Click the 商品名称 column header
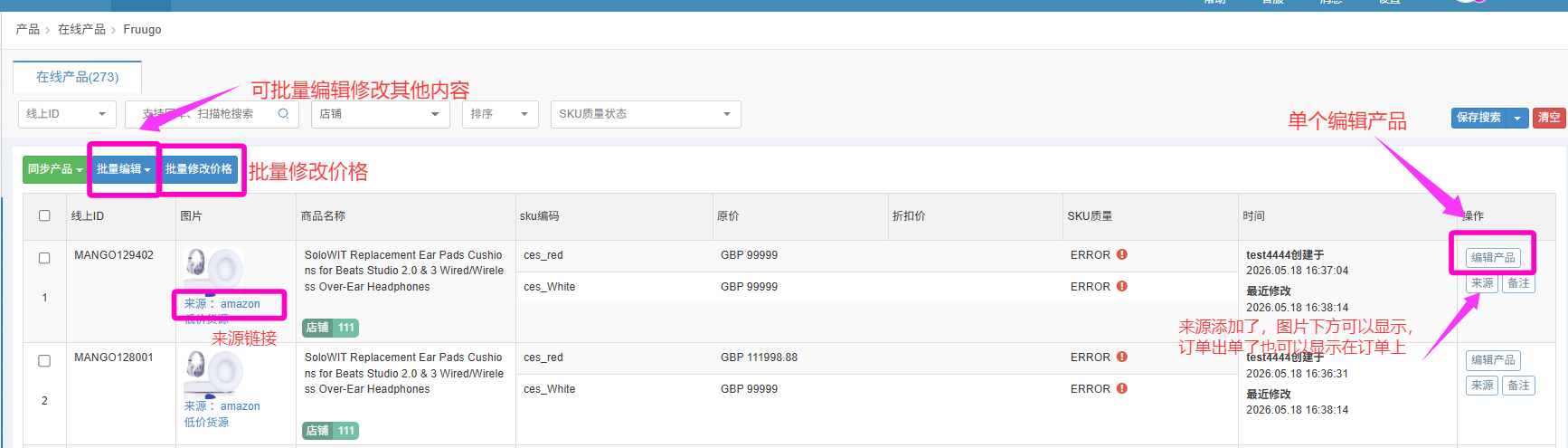Screen dimensions: 1568x448 323,216
